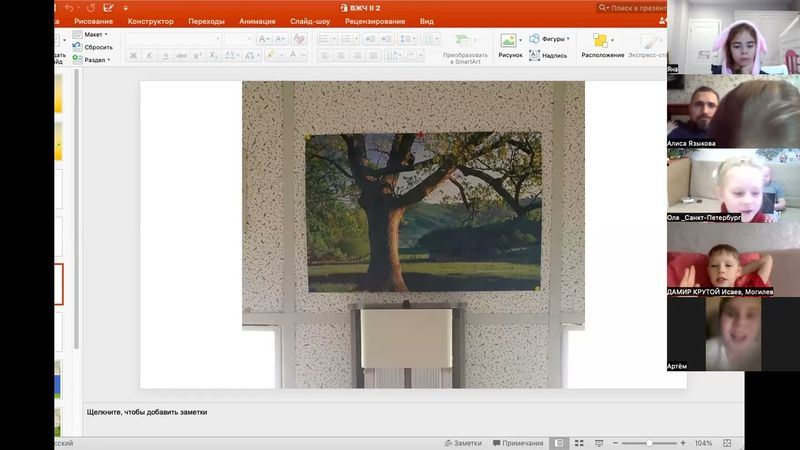Image resolution: width=800 pixels, height=450 pixels.
Task: Toggle the Примечания comments pane
Action: [x=517, y=443]
